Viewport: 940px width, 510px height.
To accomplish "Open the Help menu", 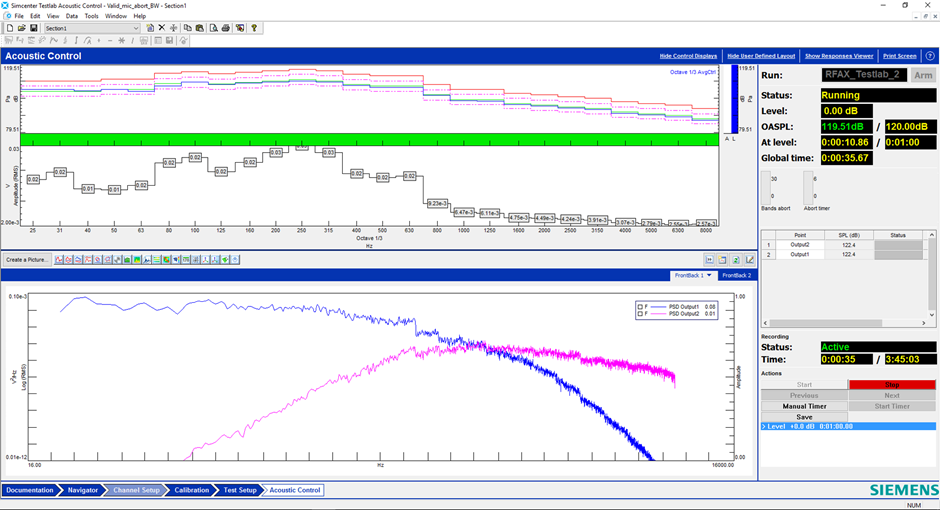I will 139,16.
